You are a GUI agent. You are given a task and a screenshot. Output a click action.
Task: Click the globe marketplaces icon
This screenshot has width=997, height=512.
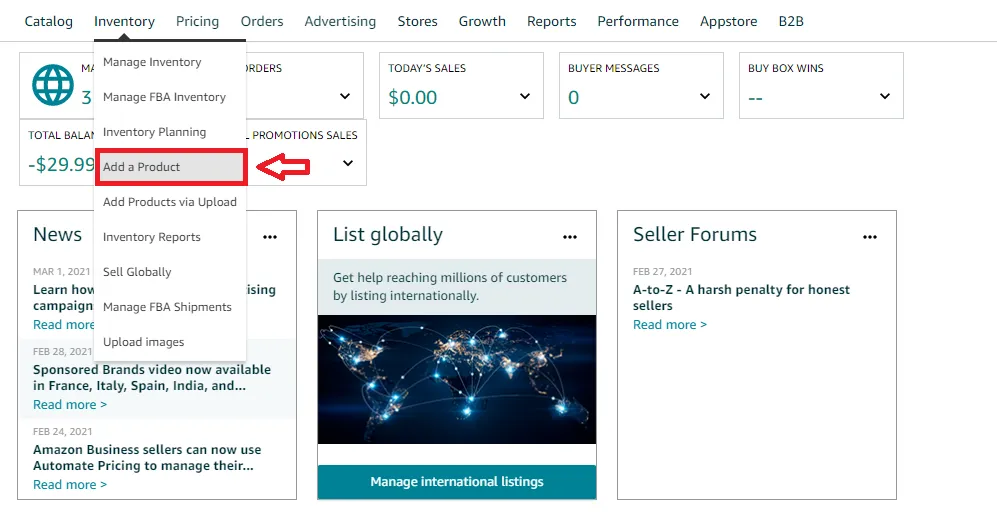click(x=53, y=85)
